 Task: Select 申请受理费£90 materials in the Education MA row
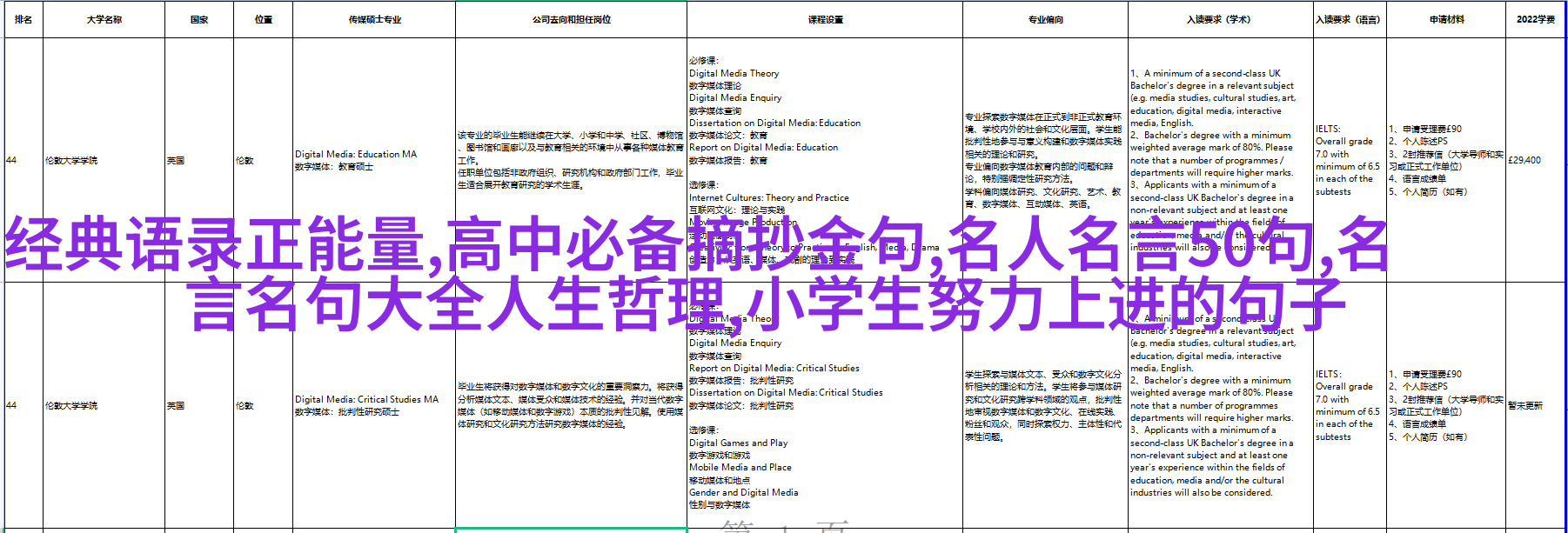[1446, 160]
